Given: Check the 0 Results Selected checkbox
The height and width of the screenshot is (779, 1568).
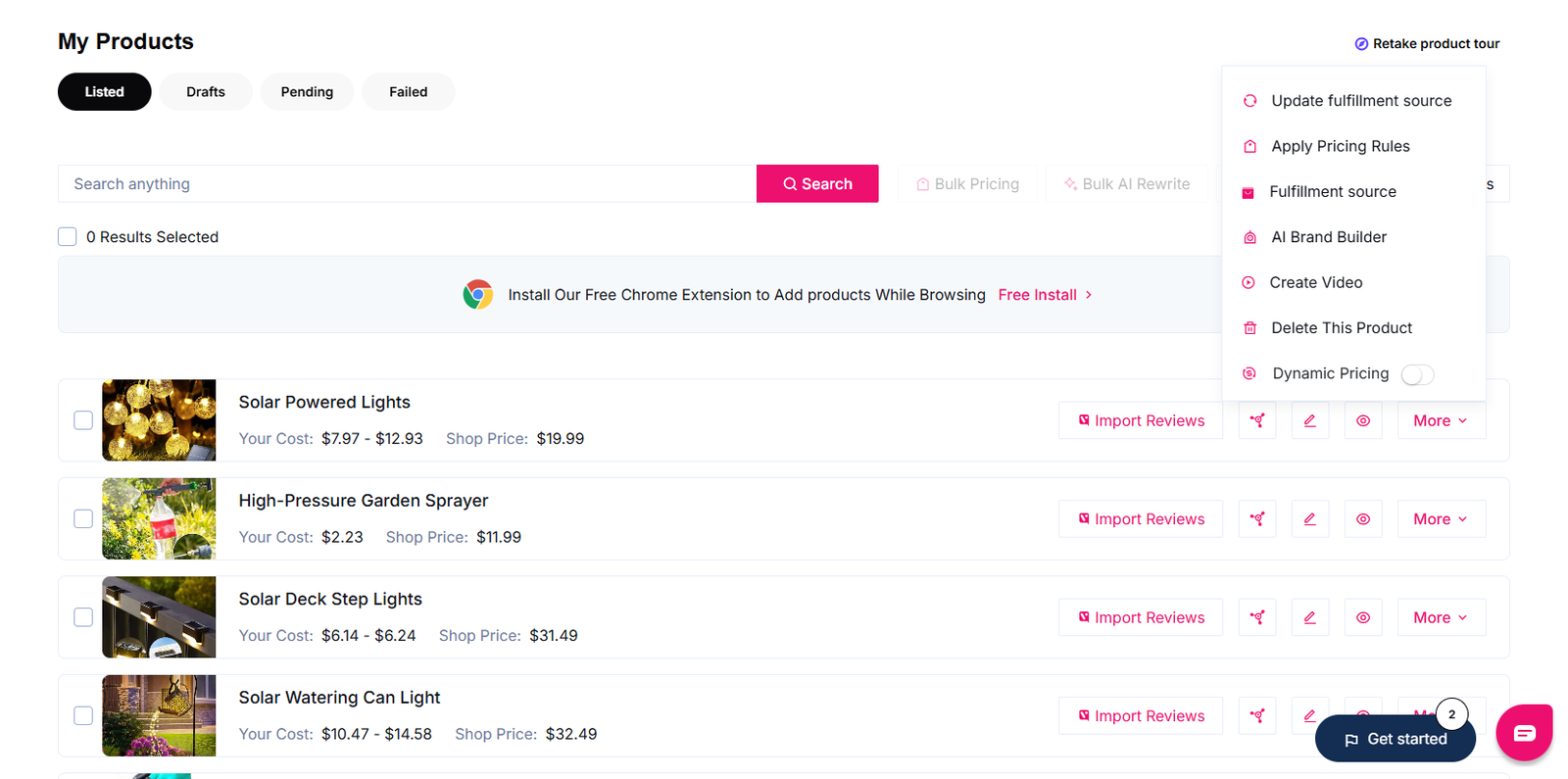Looking at the screenshot, I should point(68,236).
